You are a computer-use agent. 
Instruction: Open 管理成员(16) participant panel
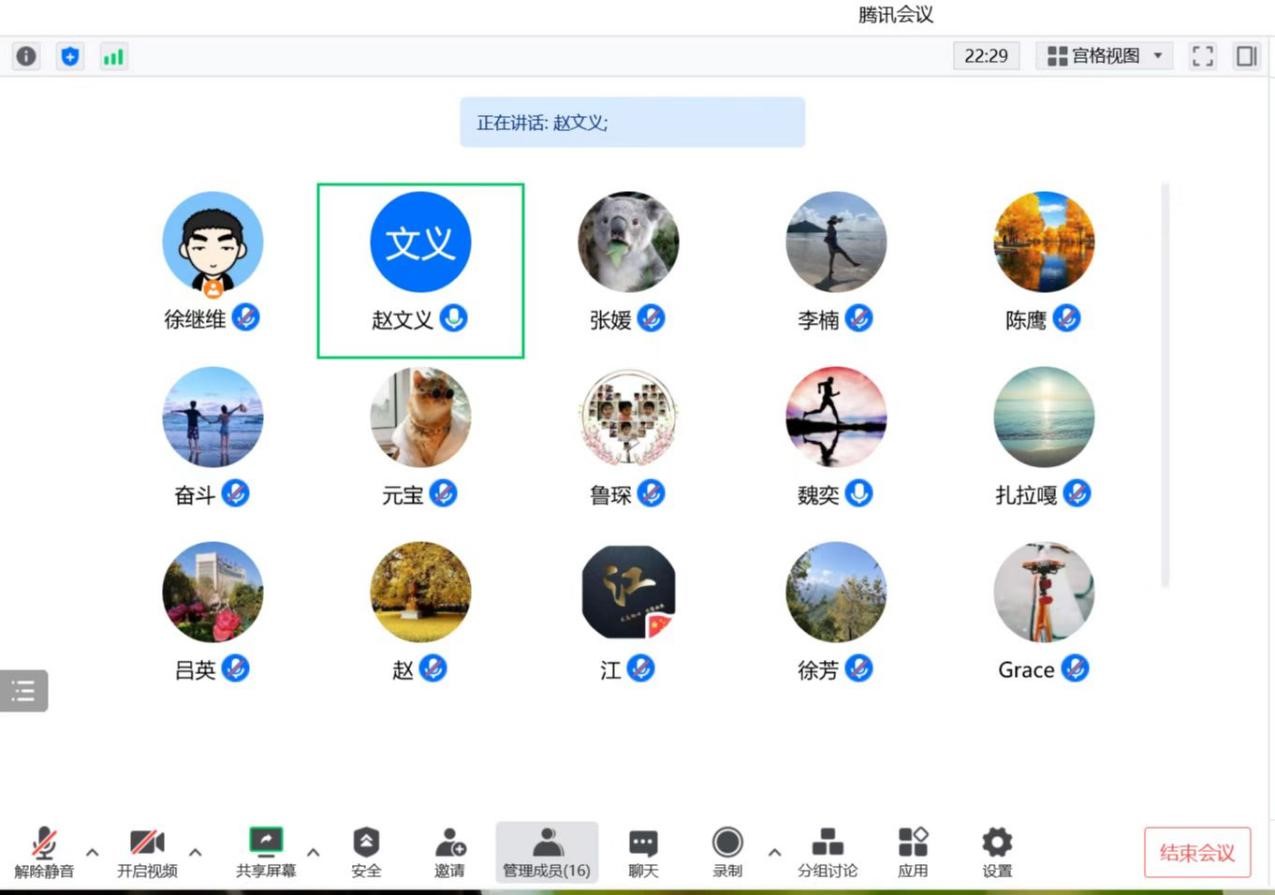point(546,852)
